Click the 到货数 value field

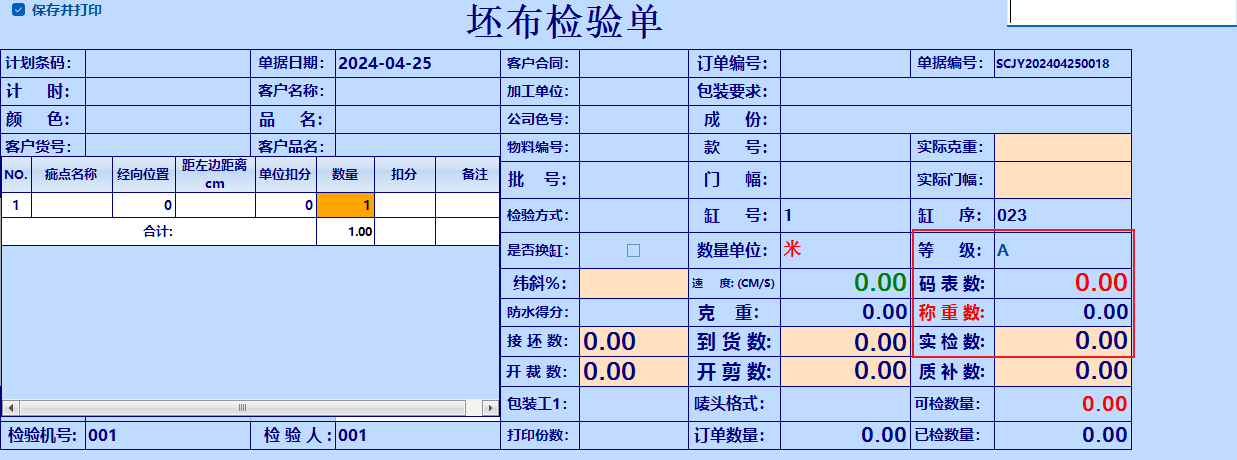click(845, 341)
